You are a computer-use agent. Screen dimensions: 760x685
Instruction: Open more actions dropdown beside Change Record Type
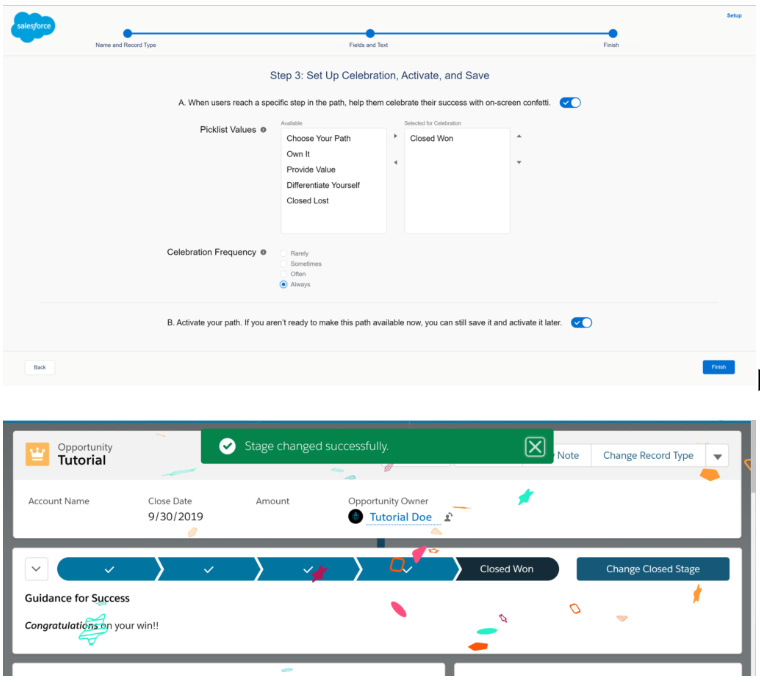(x=717, y=456)
